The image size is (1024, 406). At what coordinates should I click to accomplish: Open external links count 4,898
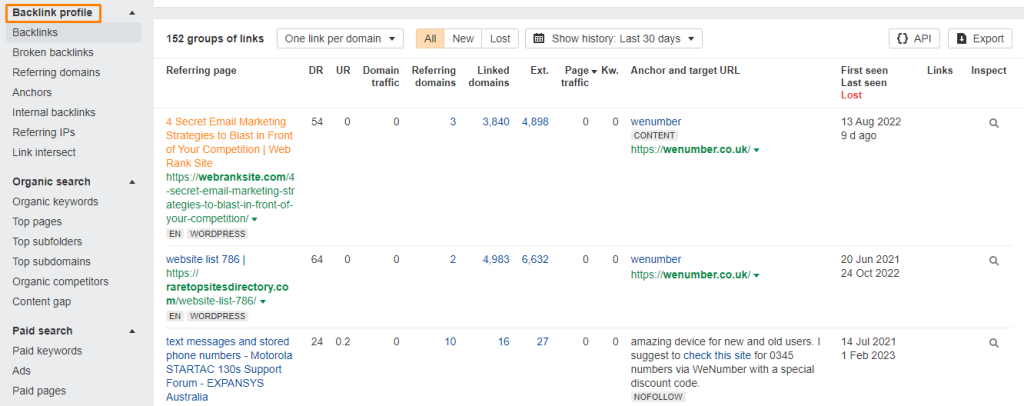[535, 121]
